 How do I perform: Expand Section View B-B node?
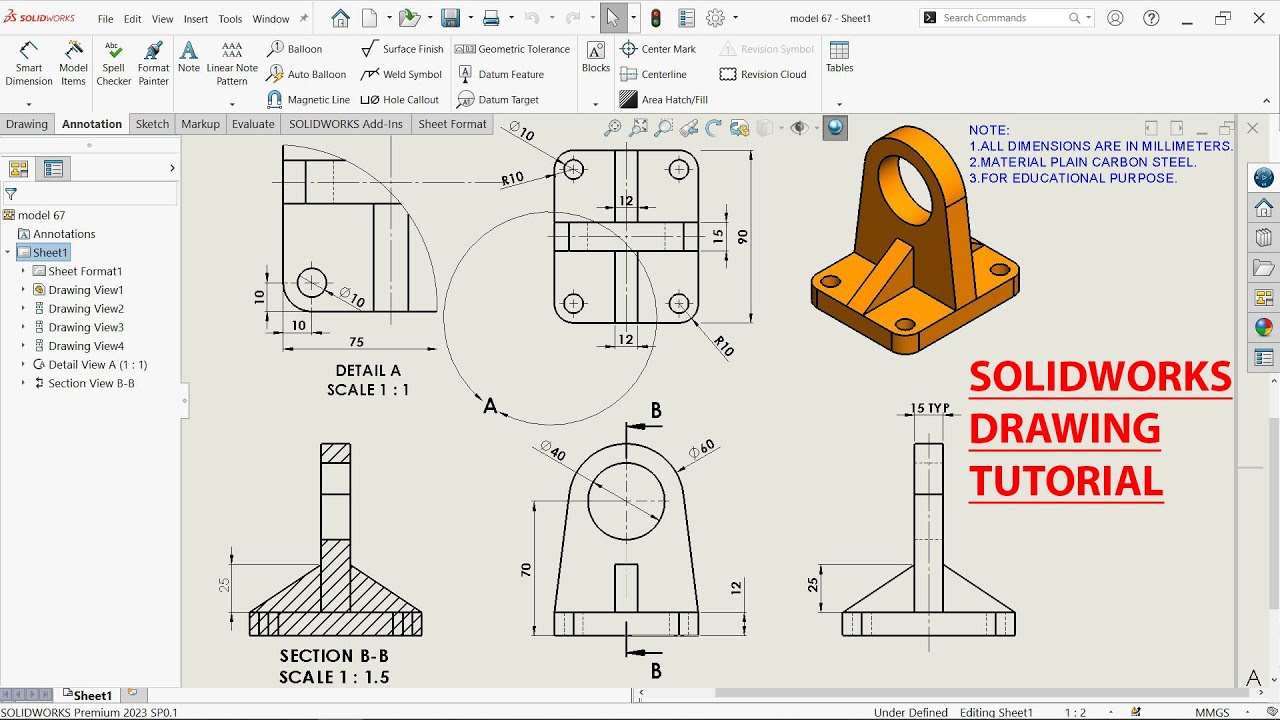pos(23,383)
